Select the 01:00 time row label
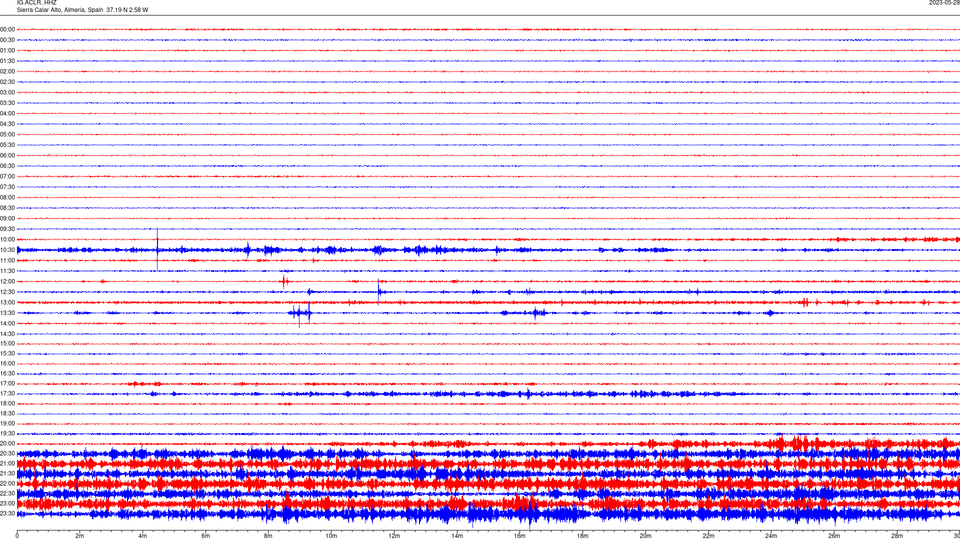This screenshot has height=540, width=960. [7, 50]
